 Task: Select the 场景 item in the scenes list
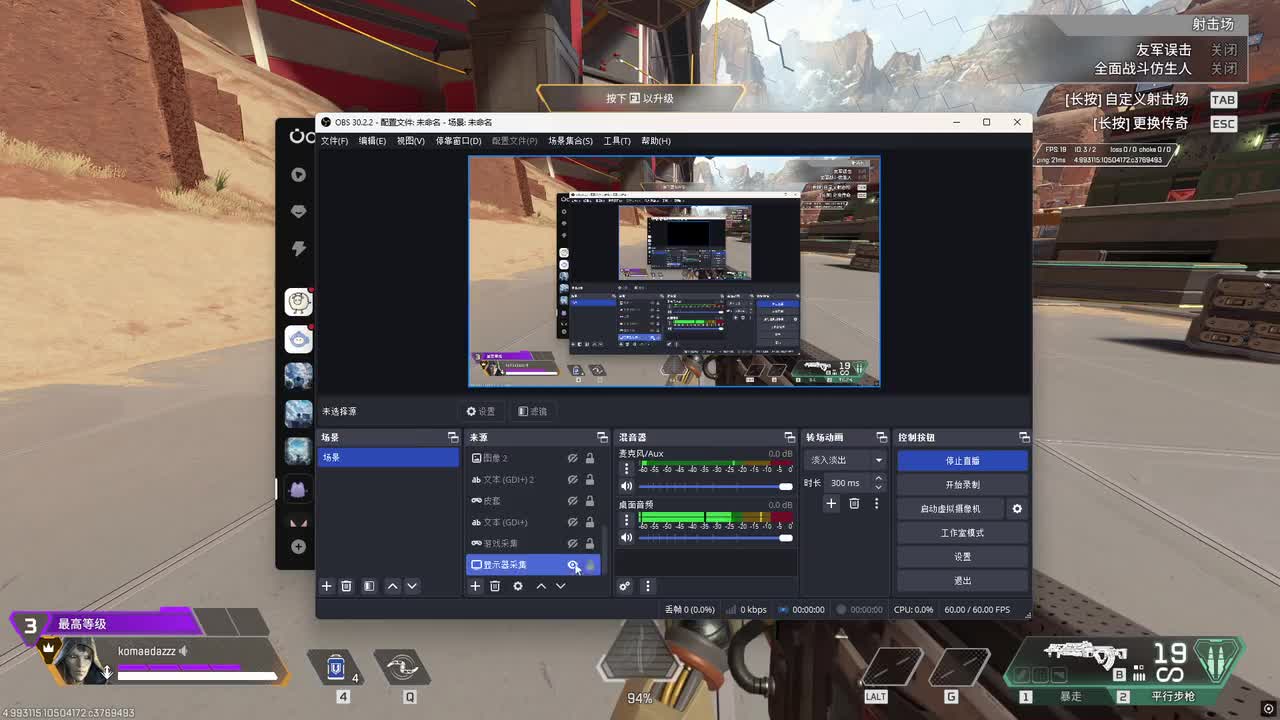(388, 457)
